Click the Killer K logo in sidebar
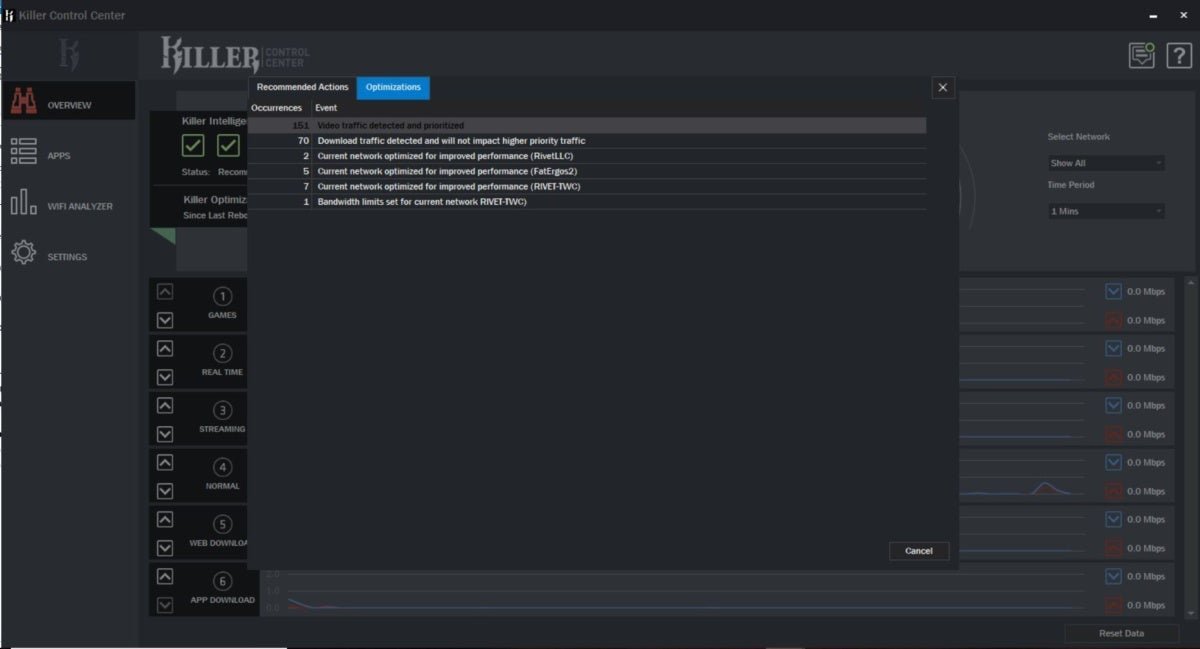 coord(68,54)
